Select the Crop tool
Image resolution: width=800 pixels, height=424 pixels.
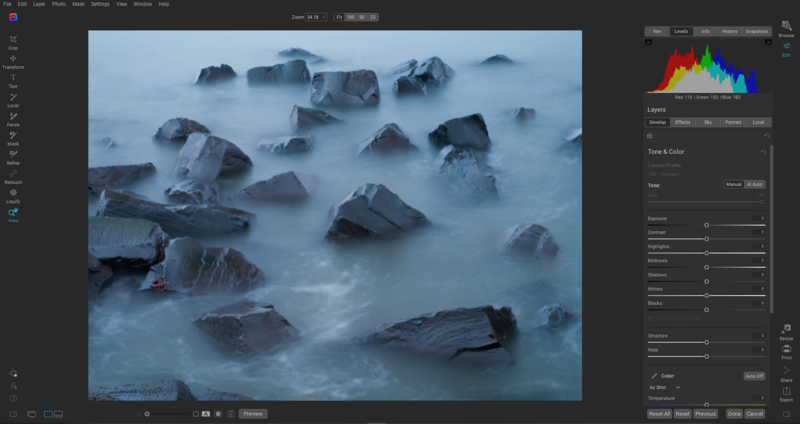tap(13, 42)
